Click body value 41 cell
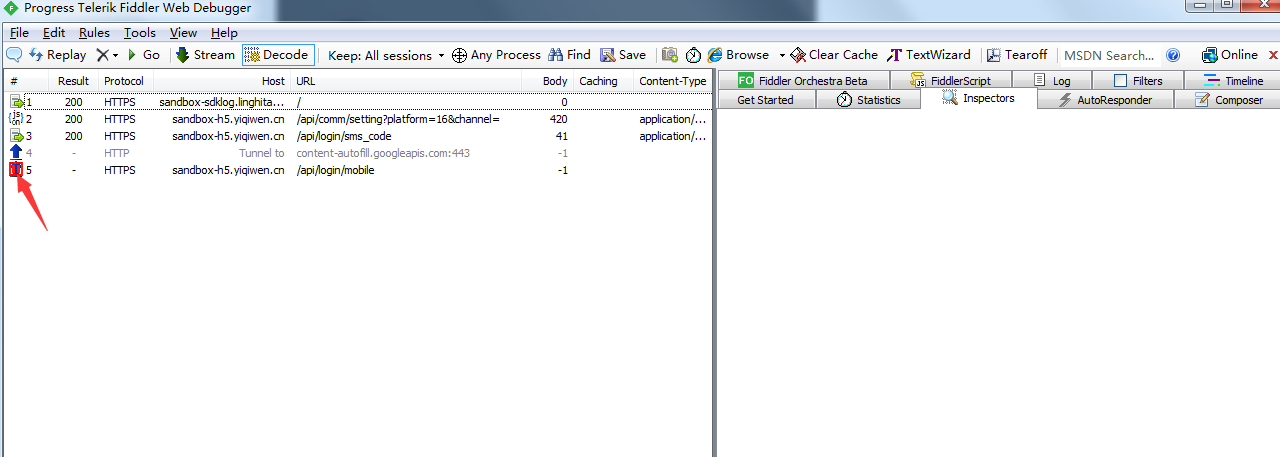Viewport: 1280px width, 457px height. pos(561,136)
